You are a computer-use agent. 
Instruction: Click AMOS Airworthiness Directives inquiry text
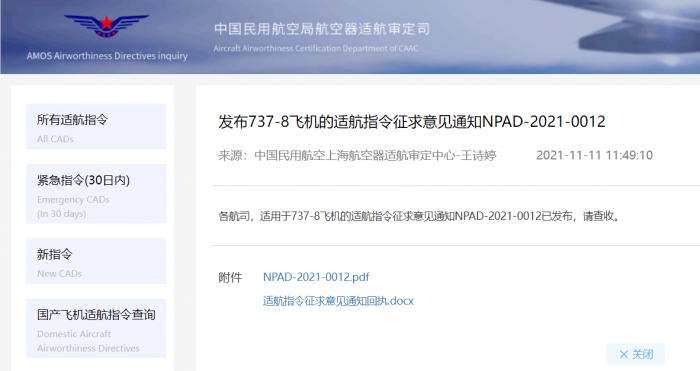click(x=107, y=56)
